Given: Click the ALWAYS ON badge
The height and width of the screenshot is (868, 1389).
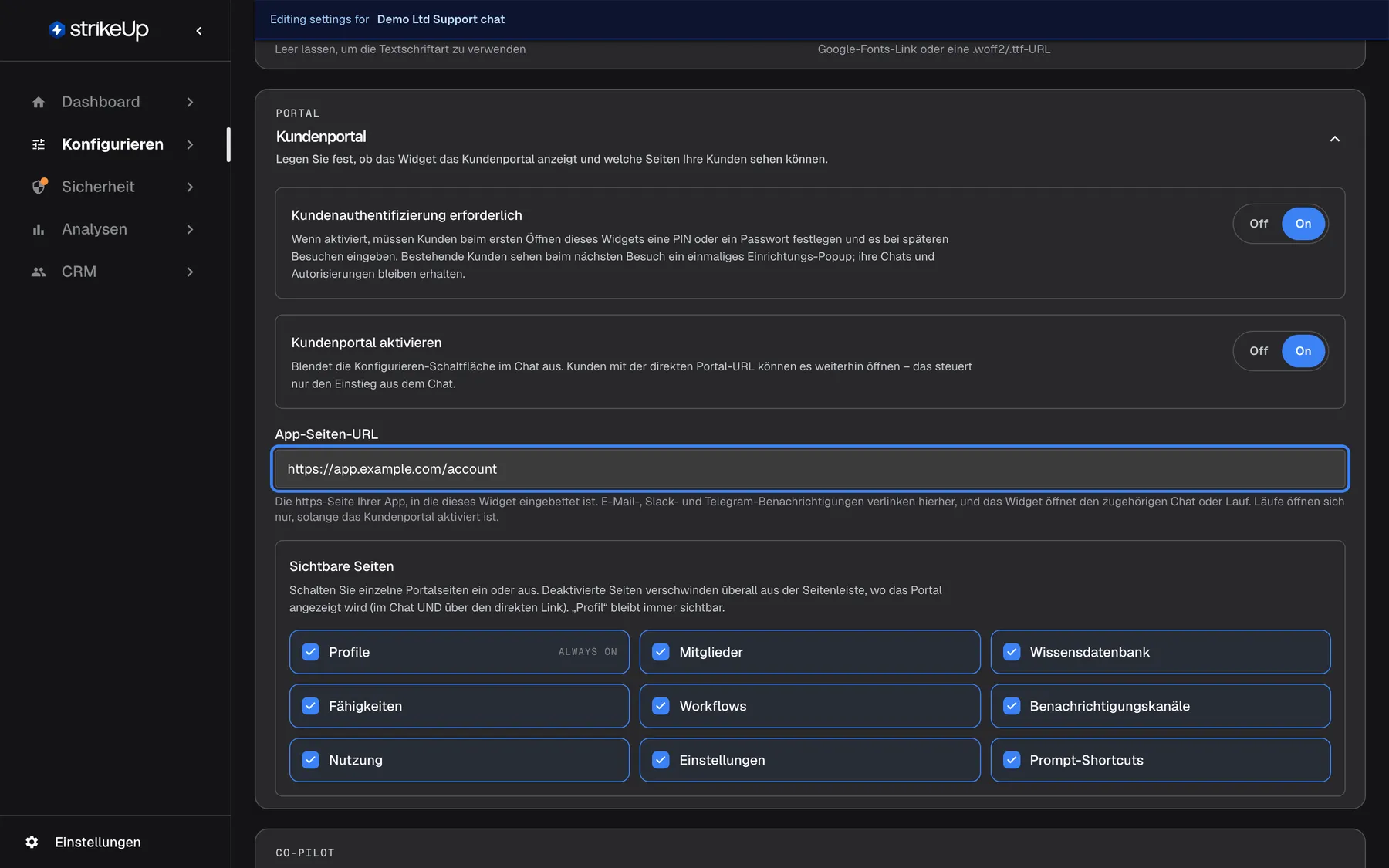Looking at the screenshot, I should click(587, 652).
